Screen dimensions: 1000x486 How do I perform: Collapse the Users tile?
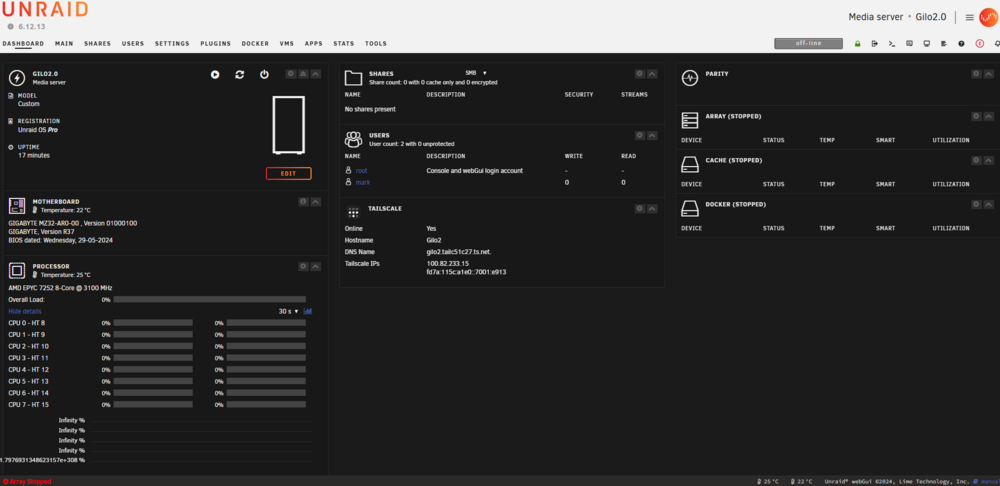click(652, 135)
